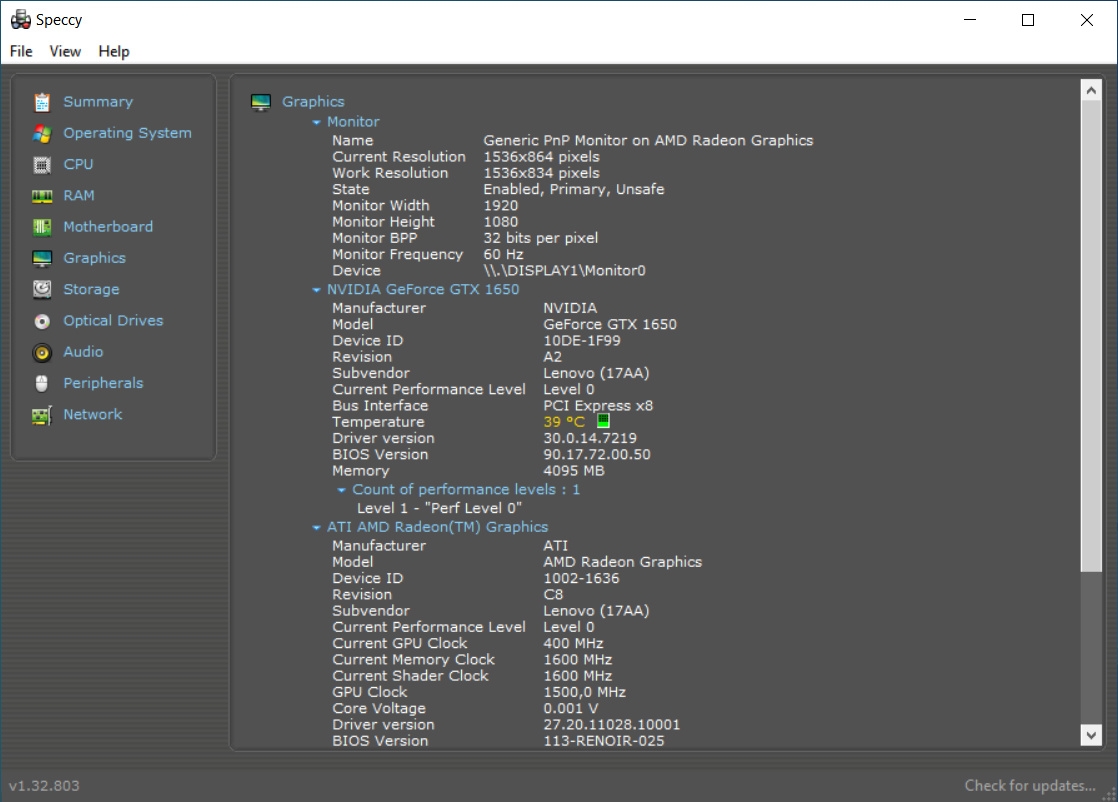This screenshot has width=1118, height=802.
Task: Go to the Summary section
Action: pos(98,102)
